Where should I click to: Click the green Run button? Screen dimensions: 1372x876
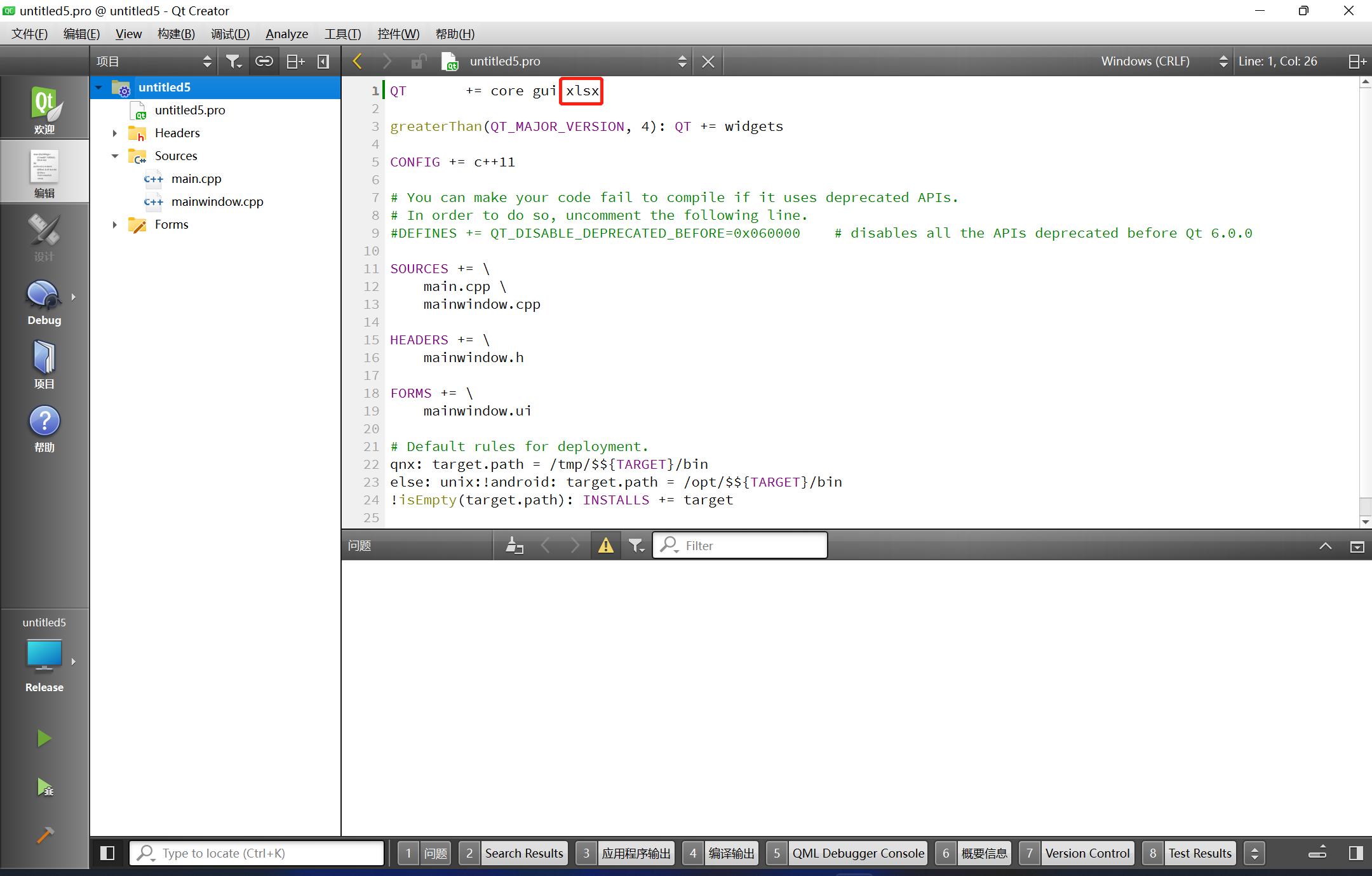coord(44,738)
